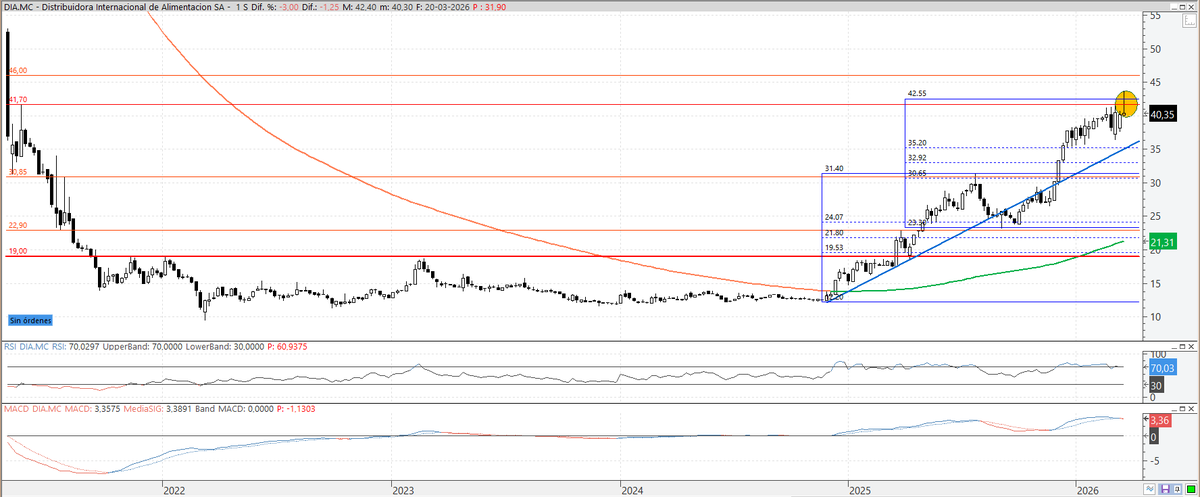Click the pin icon in bottom bar
Image resolution: width=1200 pixels, height=497 pixels.
pos(1177,489)
